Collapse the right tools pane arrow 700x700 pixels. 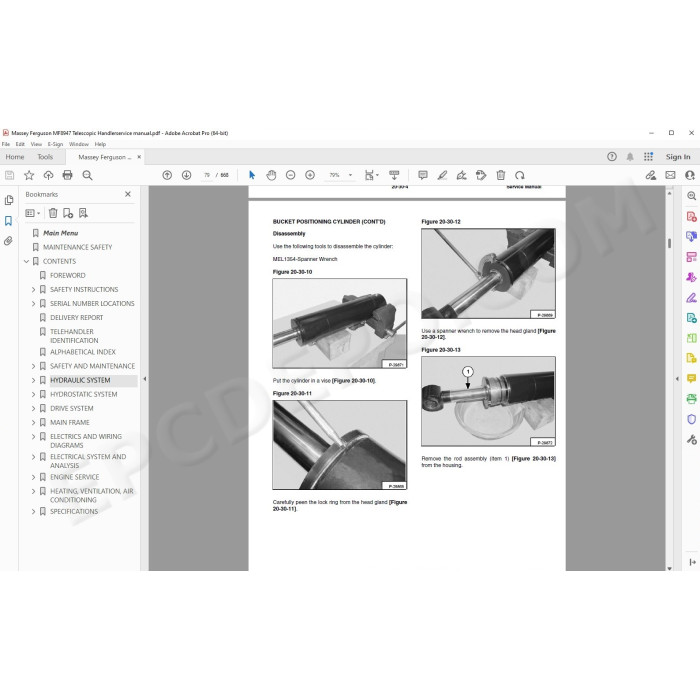pyautogui.click(x=677, y=379)
